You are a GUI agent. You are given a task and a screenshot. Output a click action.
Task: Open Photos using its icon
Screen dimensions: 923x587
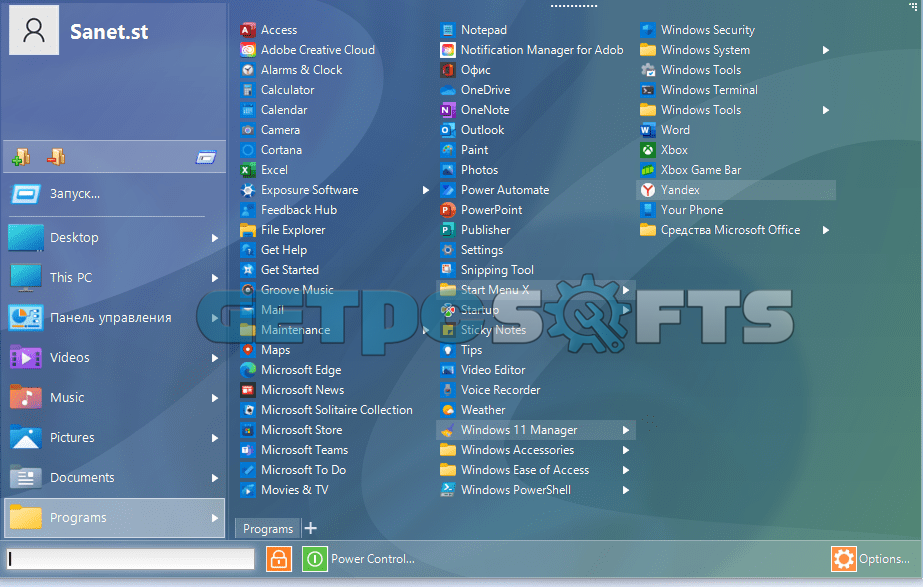[x=448, y=170]
